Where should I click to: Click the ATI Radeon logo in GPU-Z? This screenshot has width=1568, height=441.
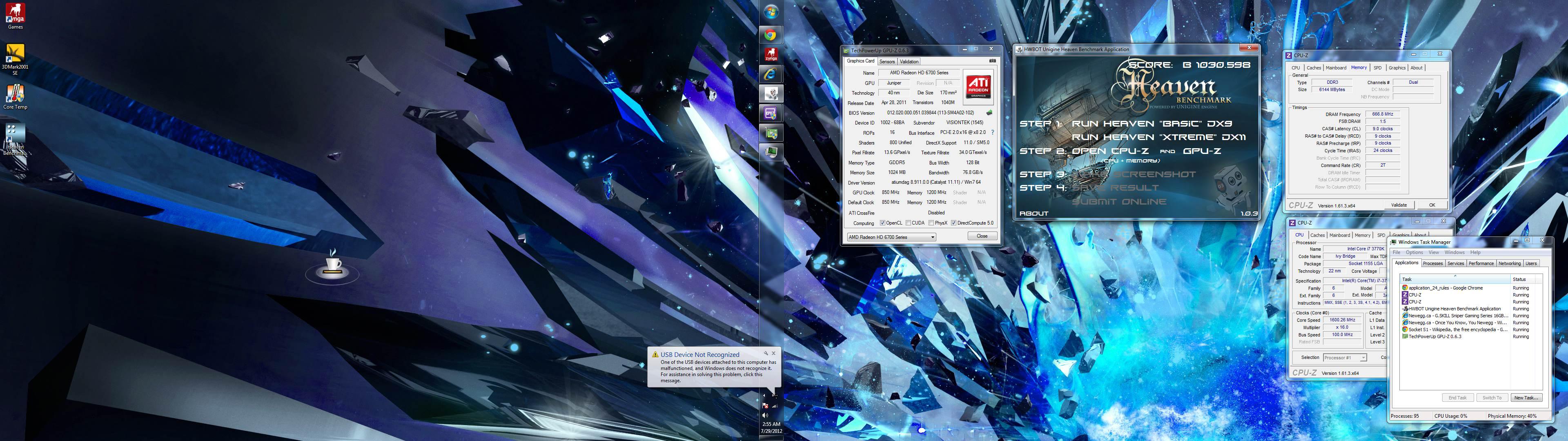(978, 87)
